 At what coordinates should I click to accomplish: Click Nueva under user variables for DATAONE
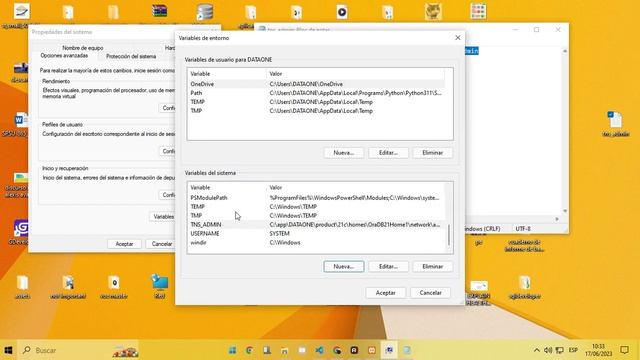point(343,153)
